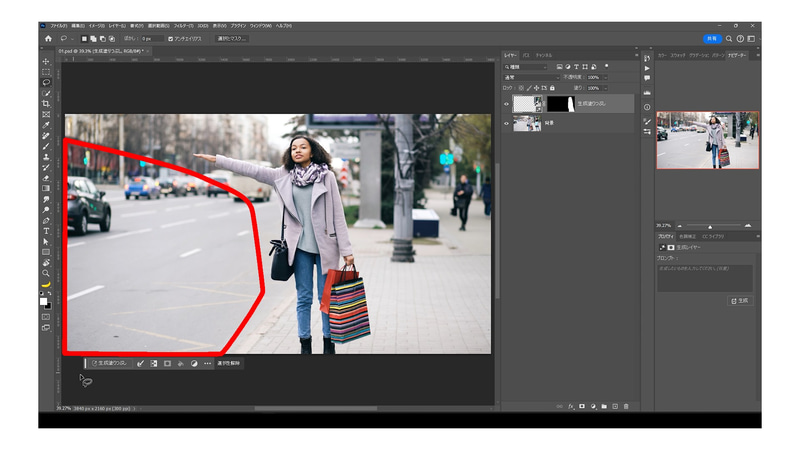Select the Eyedropper tool
800x450 pixels.
coord(46,125)
